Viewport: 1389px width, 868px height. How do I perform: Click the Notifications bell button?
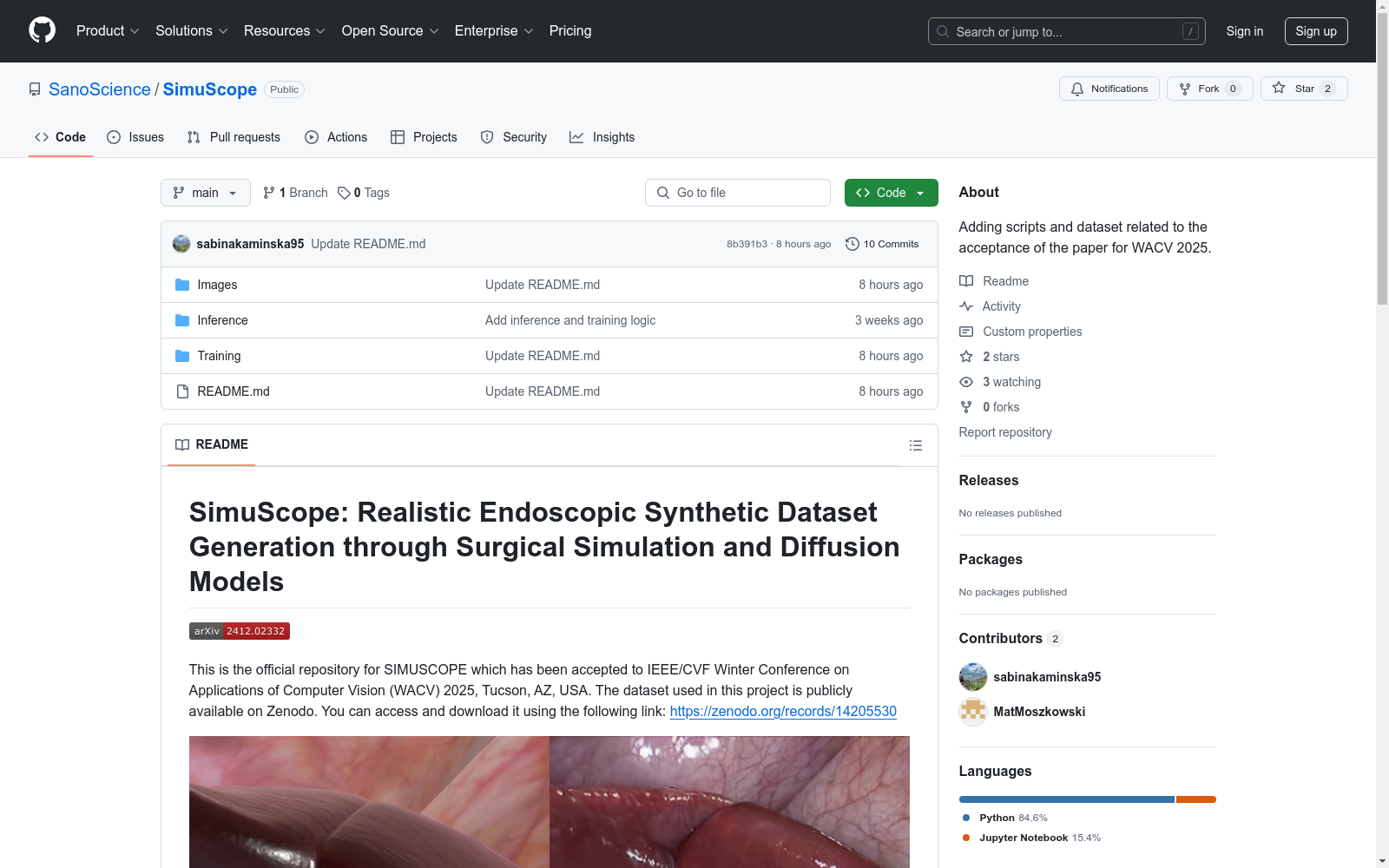1109,89
